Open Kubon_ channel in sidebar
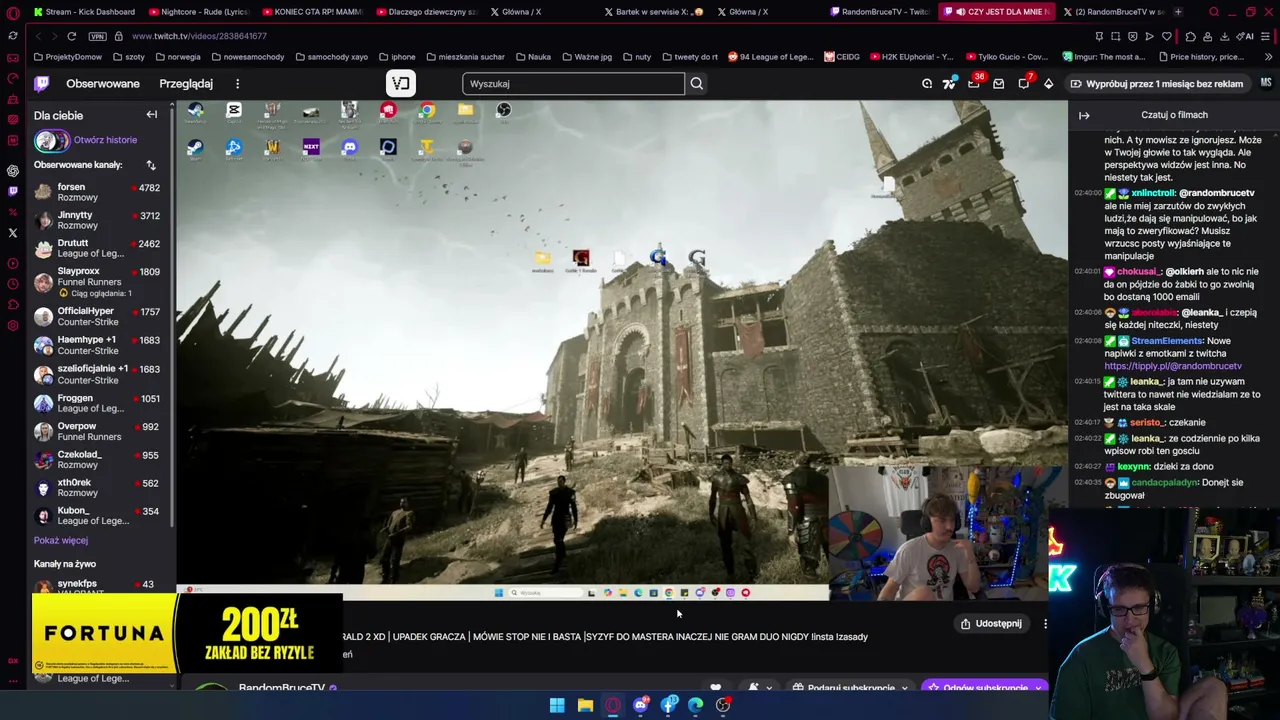The image size is (1280, 720). pyautogui.click(x=97, y=515)
